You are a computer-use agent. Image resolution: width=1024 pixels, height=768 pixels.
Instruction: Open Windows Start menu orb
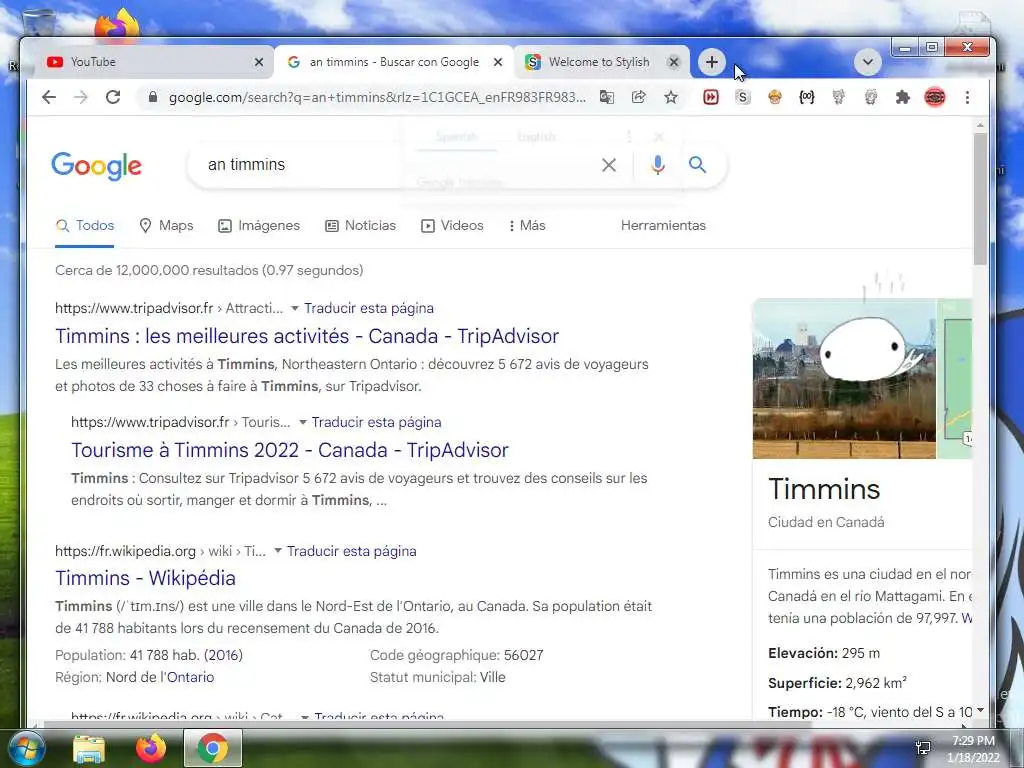tap(26, 748)
